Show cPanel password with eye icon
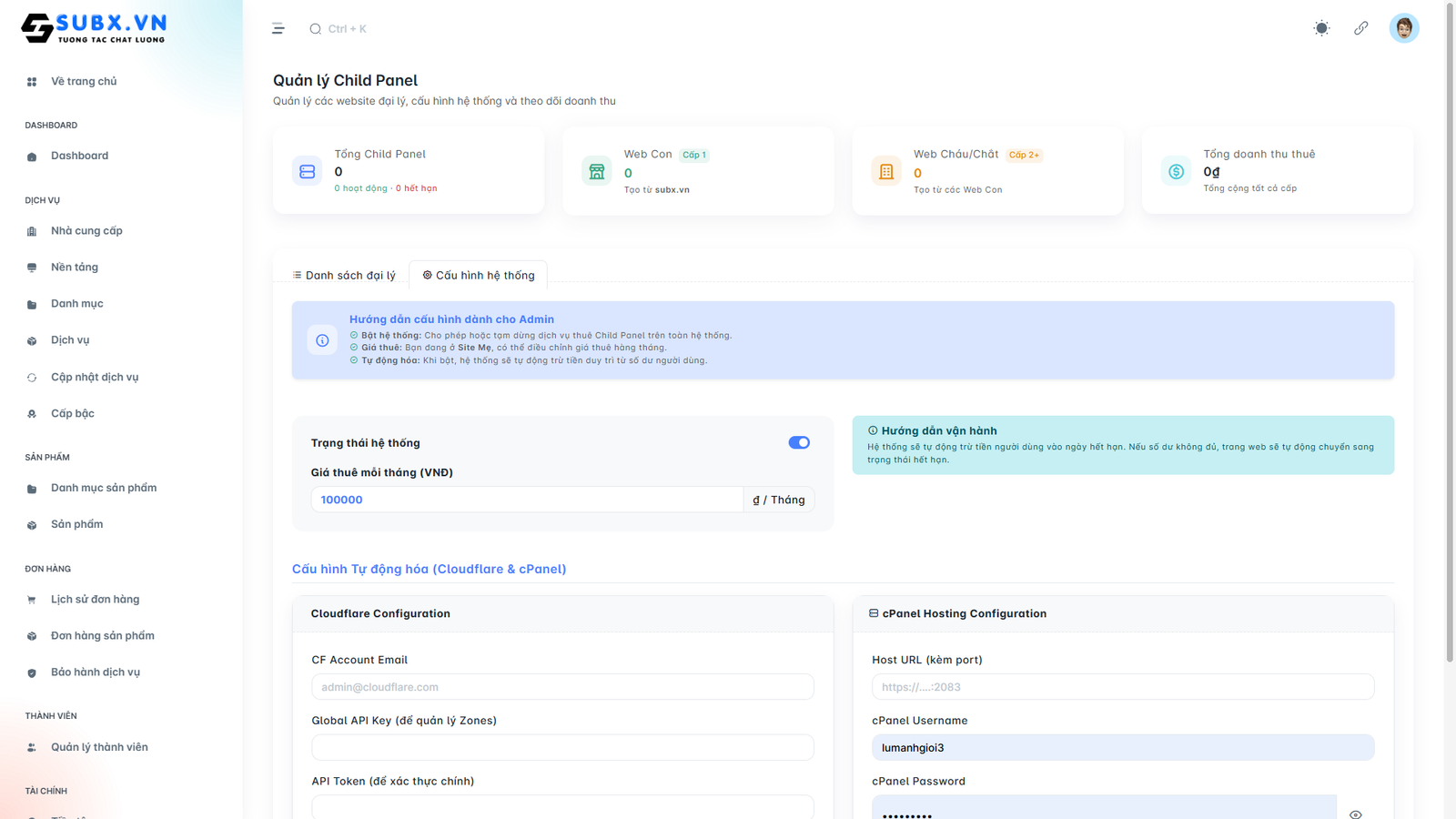 coord(1355,814)
